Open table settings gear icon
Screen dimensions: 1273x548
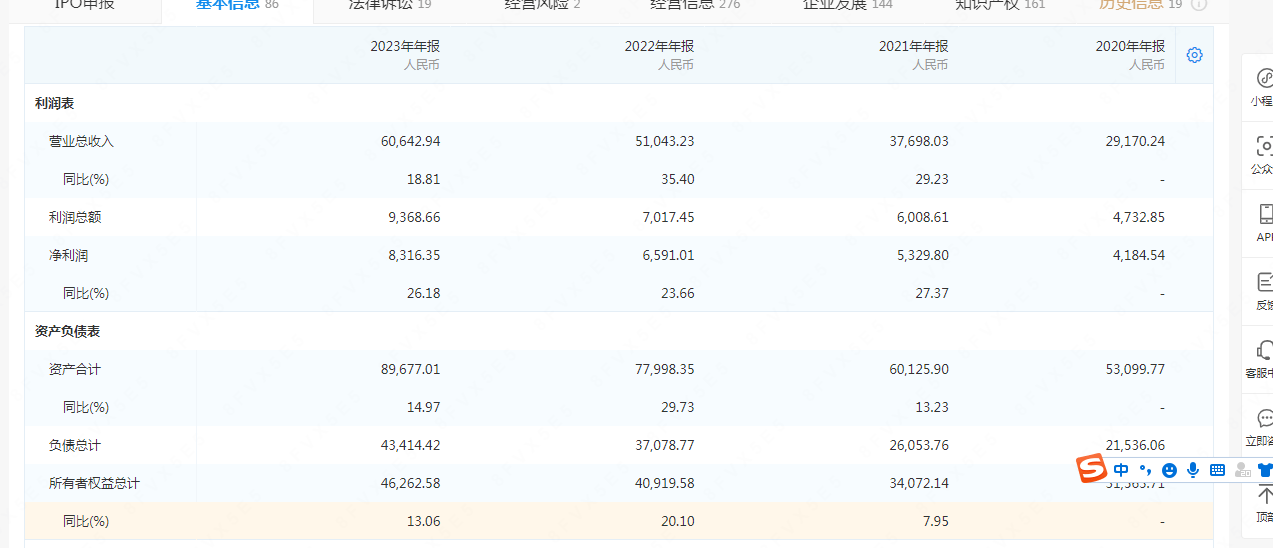[1194, 55]
